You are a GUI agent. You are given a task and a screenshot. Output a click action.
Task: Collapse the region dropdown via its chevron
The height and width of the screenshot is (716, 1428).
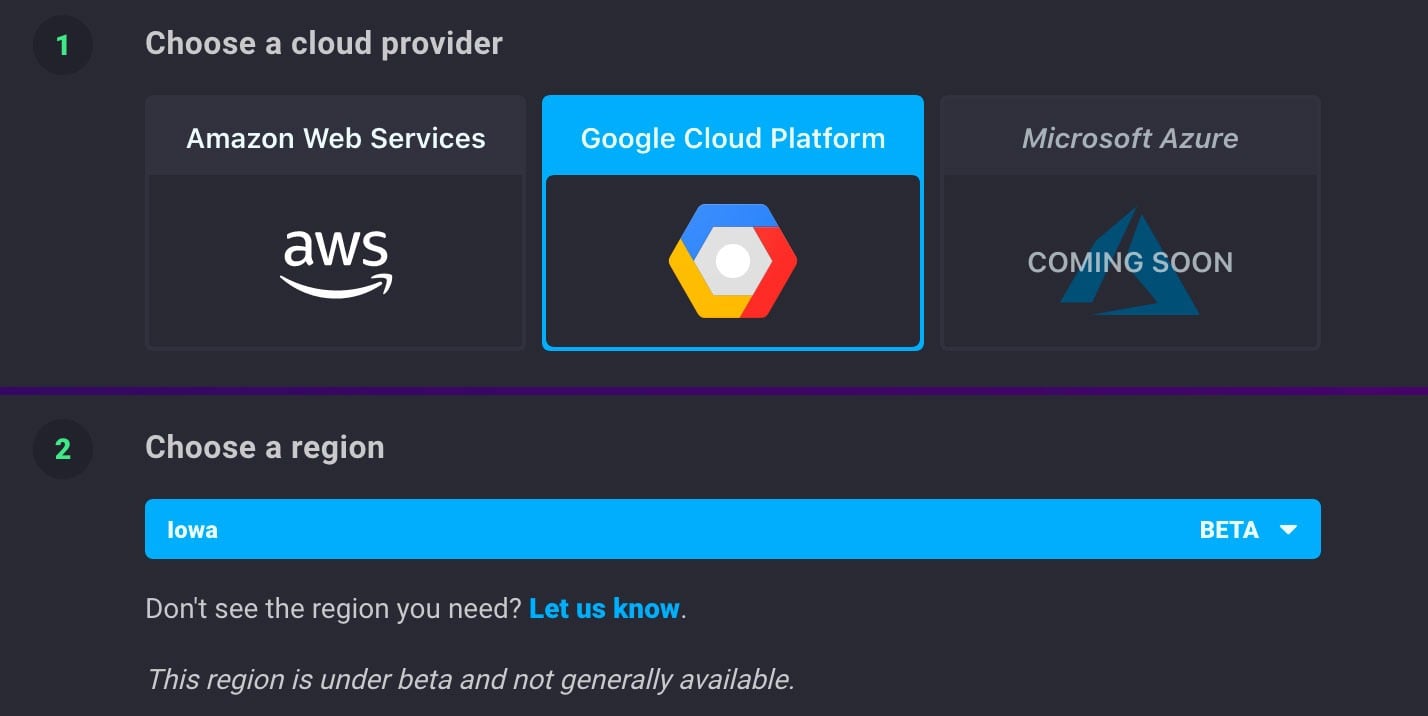coord(1288,529)
